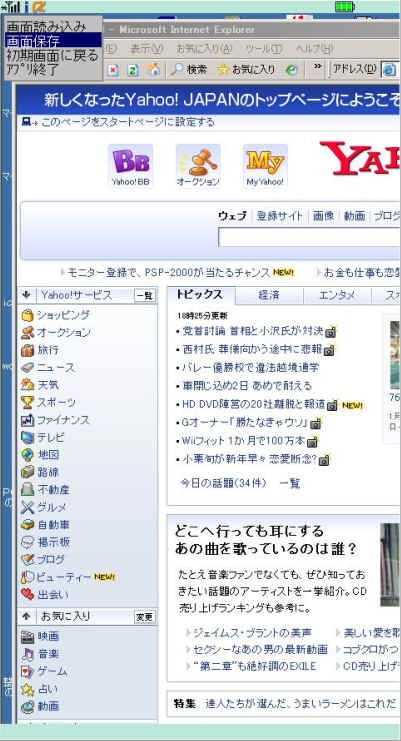
Task: Open the Wiiフィット 1か月で100万本 headline
Action: [x=243, y=441]
